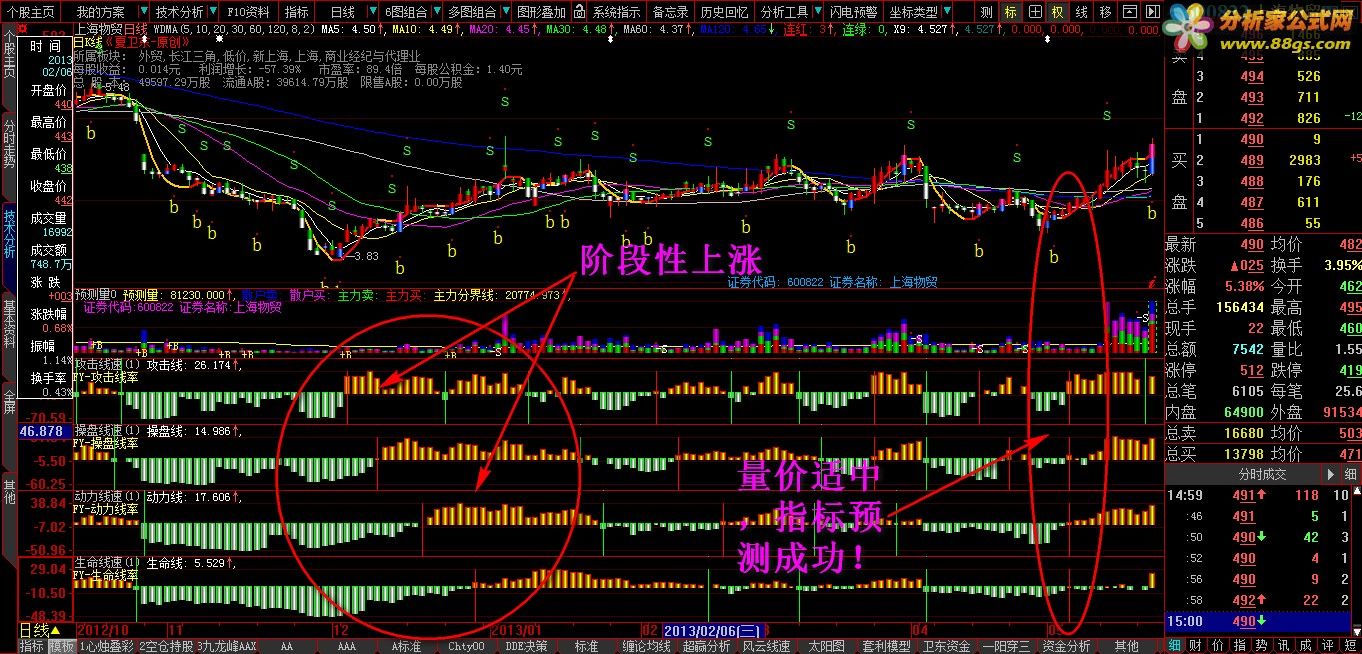Open 系统指示 menu
The width and height of the screenshot is (1362, 654).
617,12
